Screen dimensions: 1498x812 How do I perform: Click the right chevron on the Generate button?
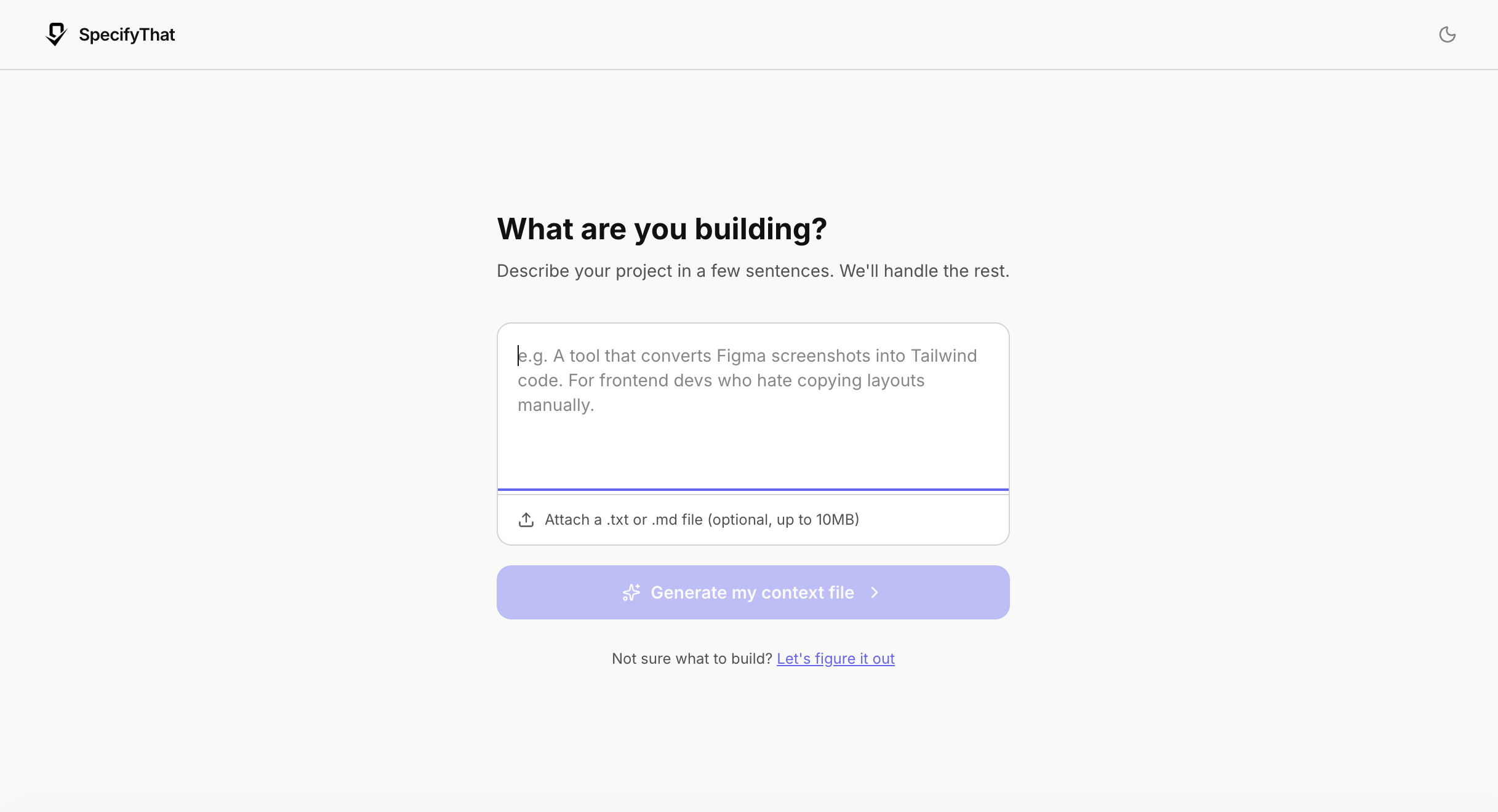(x=875, y=592)
